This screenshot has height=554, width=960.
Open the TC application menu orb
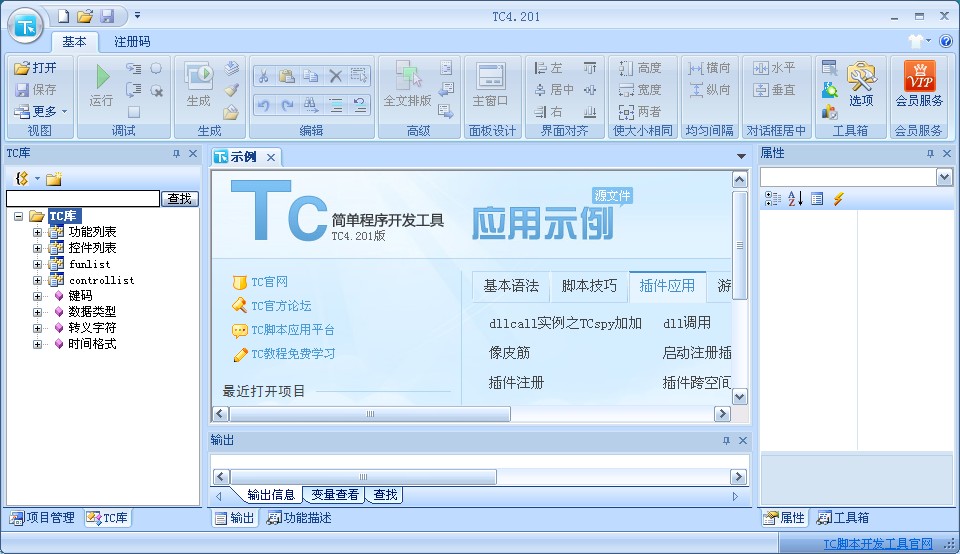[x=26, y=26]
